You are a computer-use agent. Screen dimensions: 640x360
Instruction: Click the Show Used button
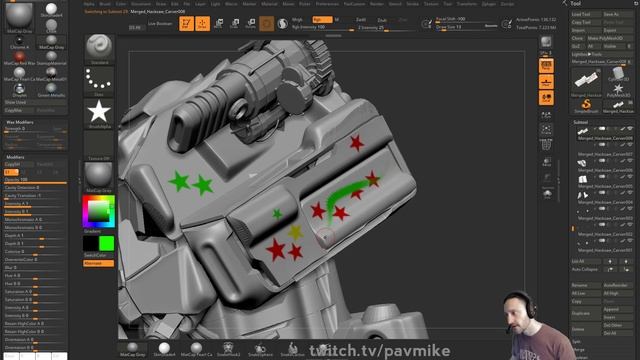pos(35,102)
